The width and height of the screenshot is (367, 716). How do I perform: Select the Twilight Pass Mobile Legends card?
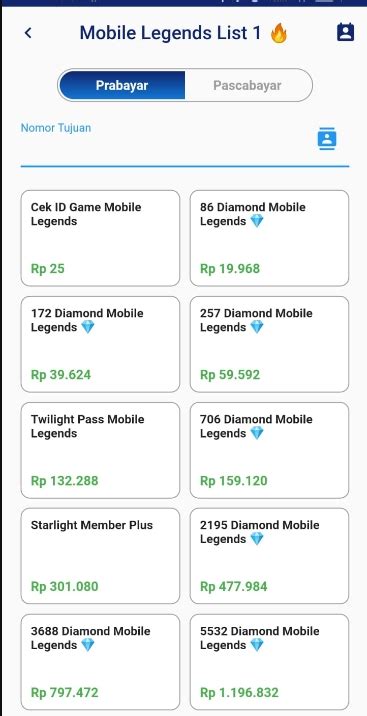pos(100,450)
